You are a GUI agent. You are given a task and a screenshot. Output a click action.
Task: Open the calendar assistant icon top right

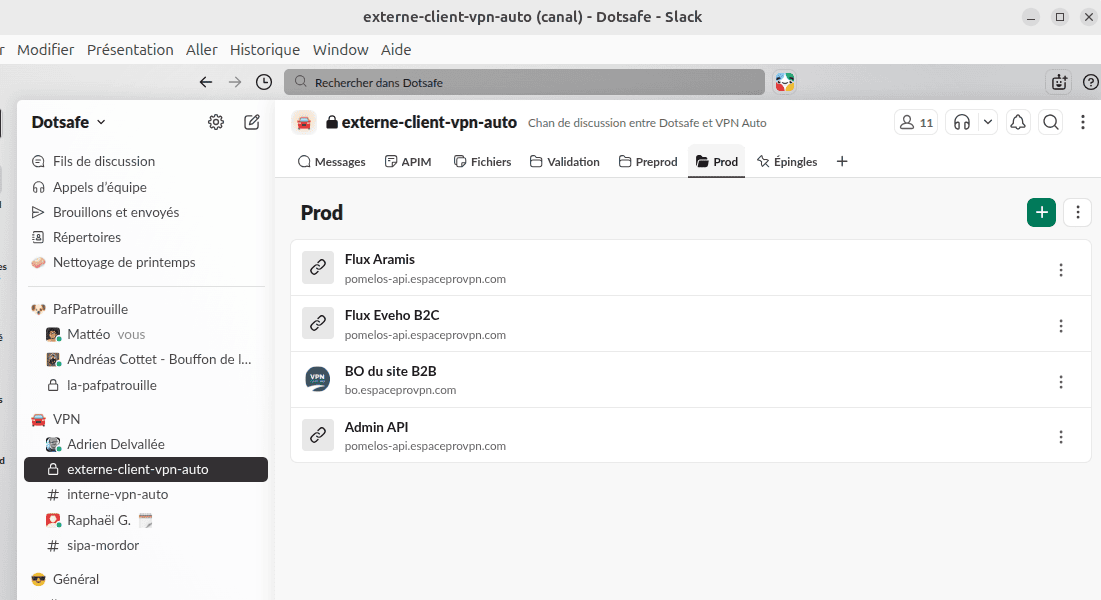(1060, 82)
